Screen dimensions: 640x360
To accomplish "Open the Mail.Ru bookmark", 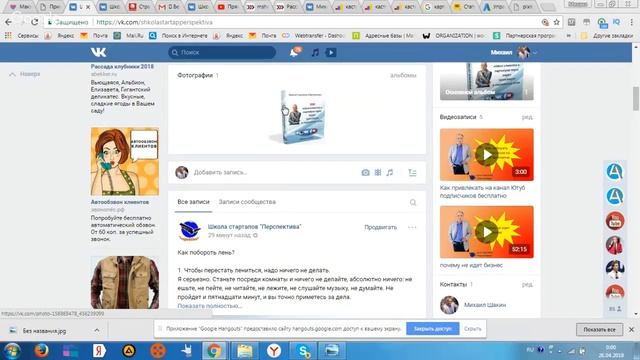I will click(129, 36).
